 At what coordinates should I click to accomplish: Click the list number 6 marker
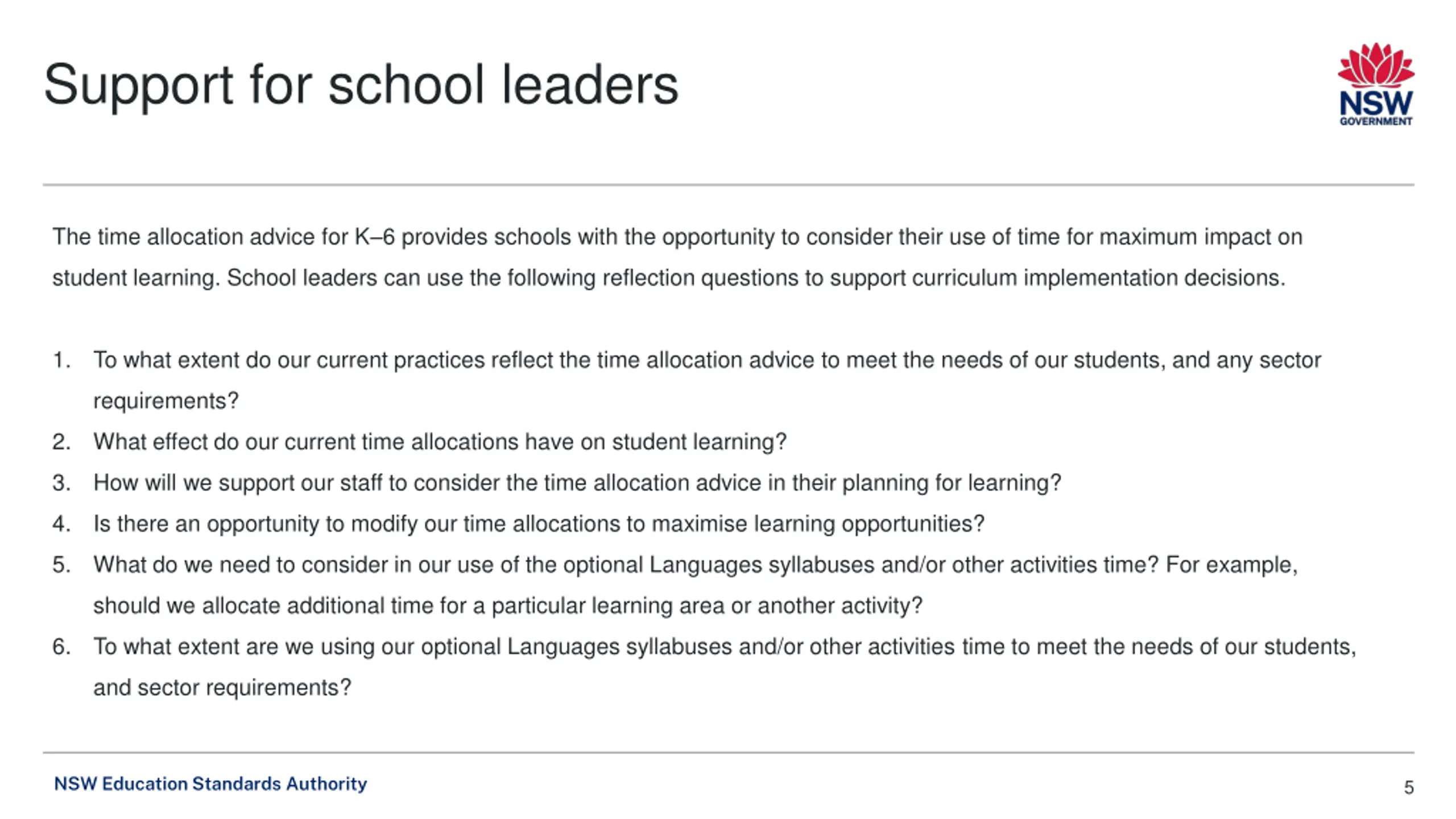[61, 647]
